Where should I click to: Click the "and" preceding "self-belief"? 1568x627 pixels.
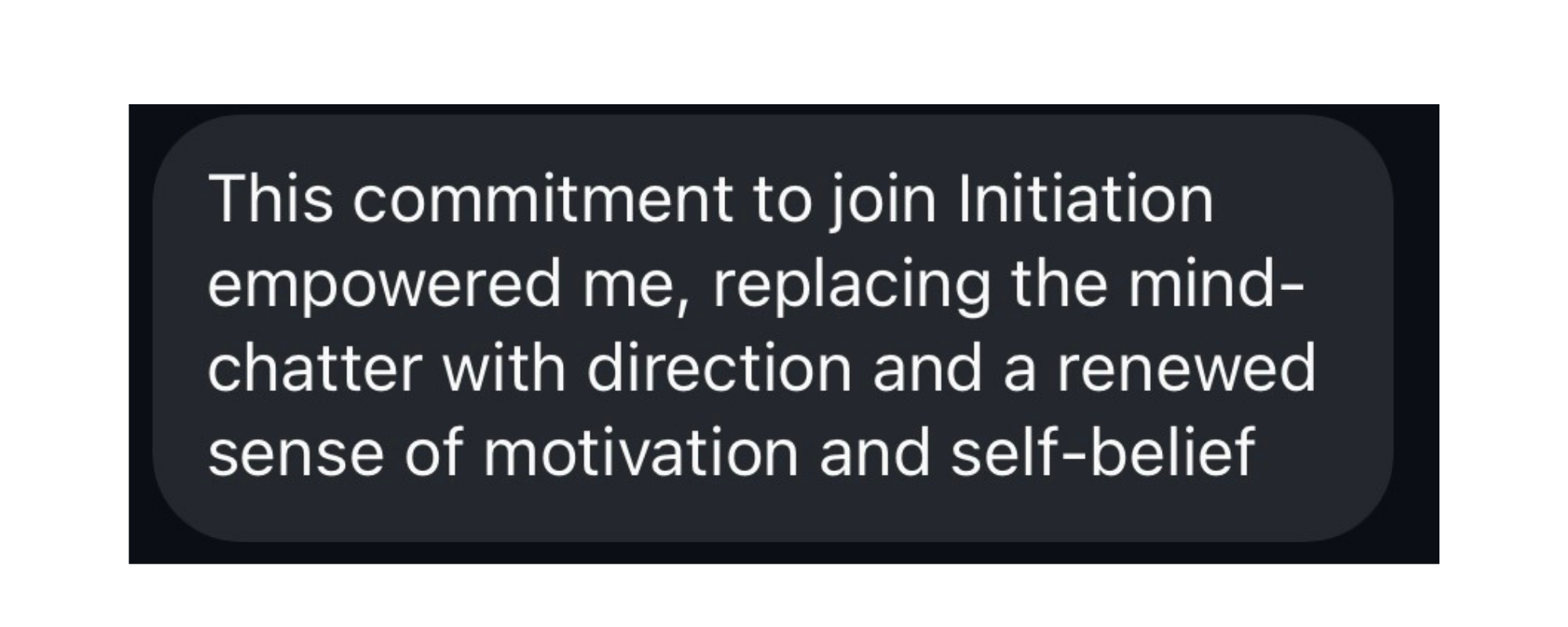874,453
